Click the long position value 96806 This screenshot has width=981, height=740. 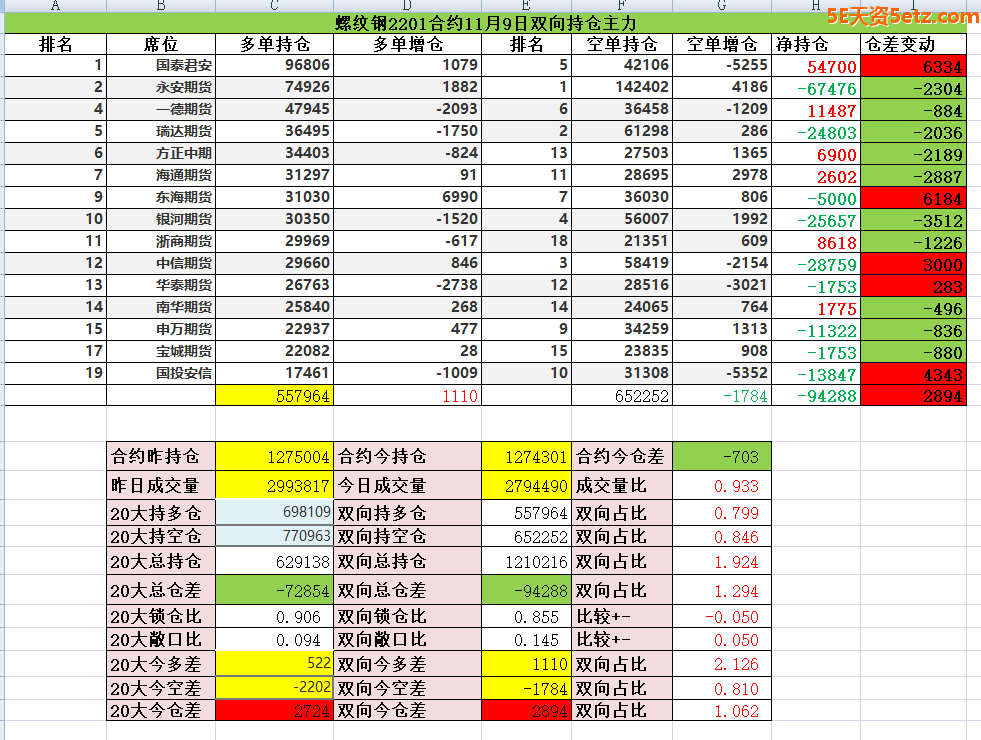275,66
